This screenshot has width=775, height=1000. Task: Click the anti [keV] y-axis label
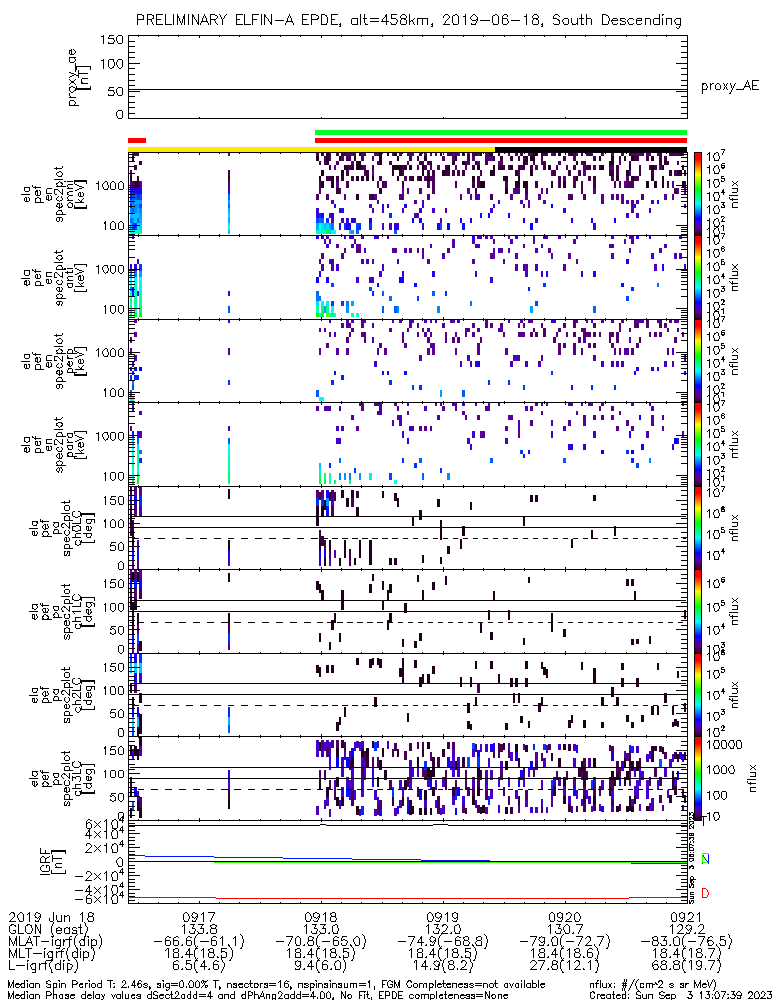(x=54, y=277)
